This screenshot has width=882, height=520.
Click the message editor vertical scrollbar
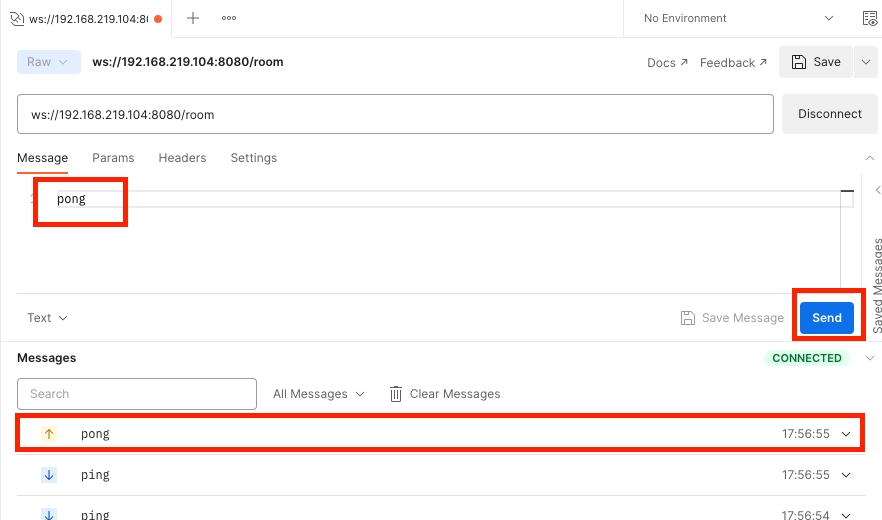pos(847,239)
